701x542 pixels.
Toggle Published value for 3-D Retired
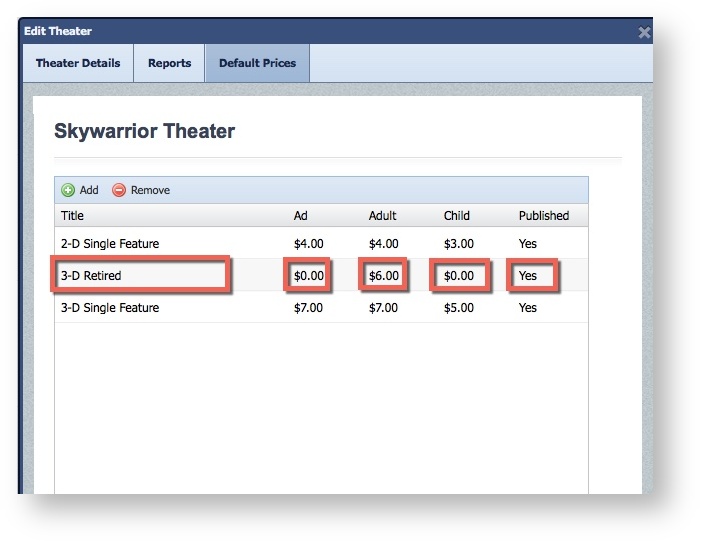click(x=531, y=276)
